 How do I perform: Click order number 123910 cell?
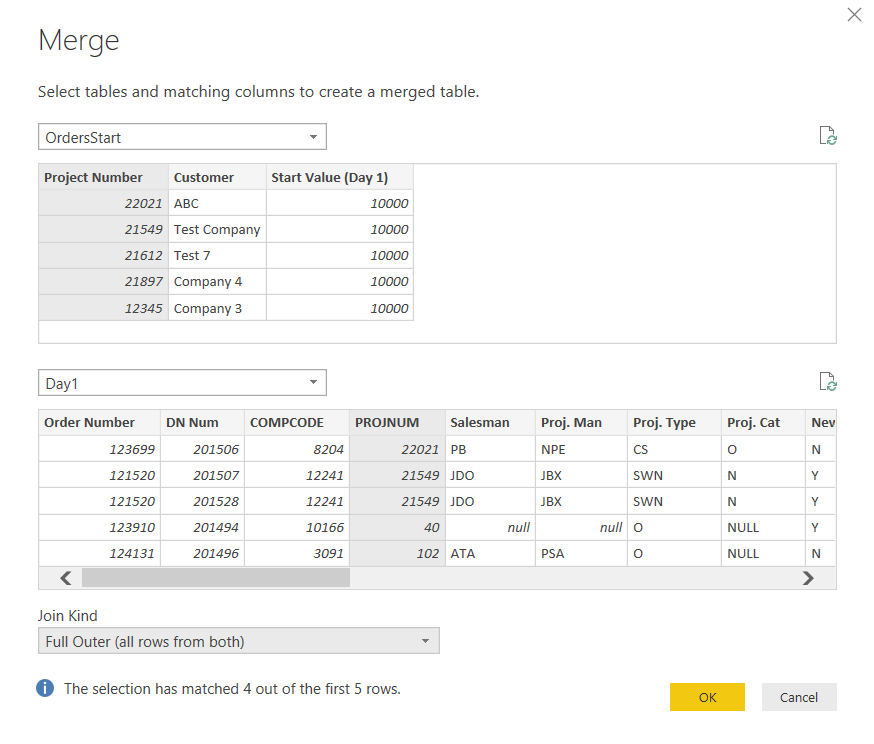100,527
